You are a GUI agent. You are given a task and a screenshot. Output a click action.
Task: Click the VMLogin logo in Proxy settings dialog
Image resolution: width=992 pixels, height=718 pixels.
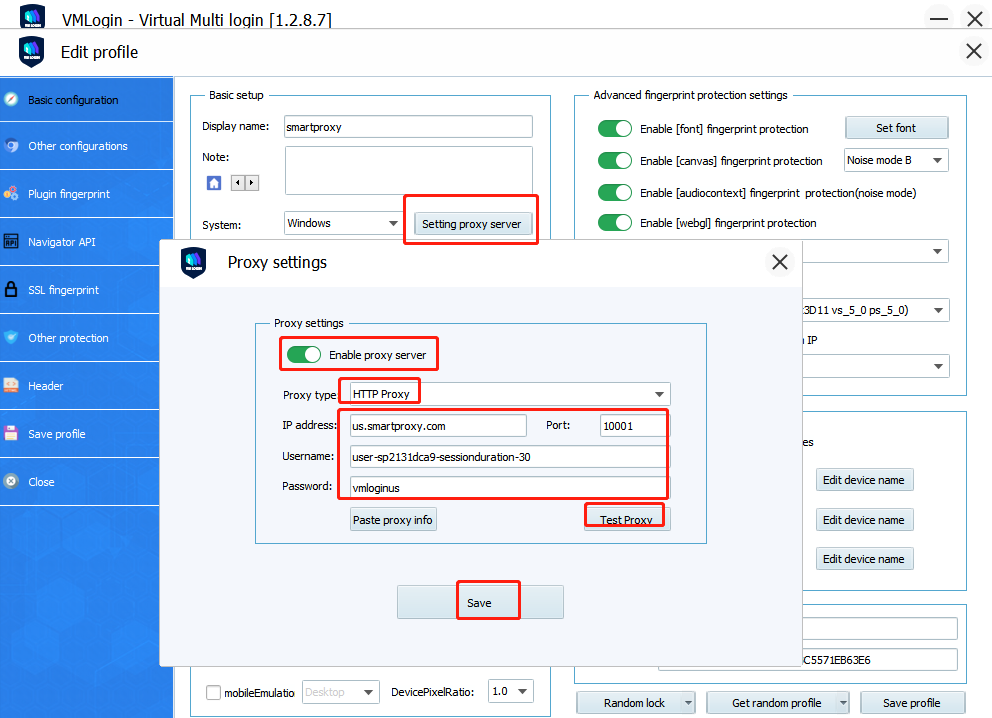(x=194, y=263)
